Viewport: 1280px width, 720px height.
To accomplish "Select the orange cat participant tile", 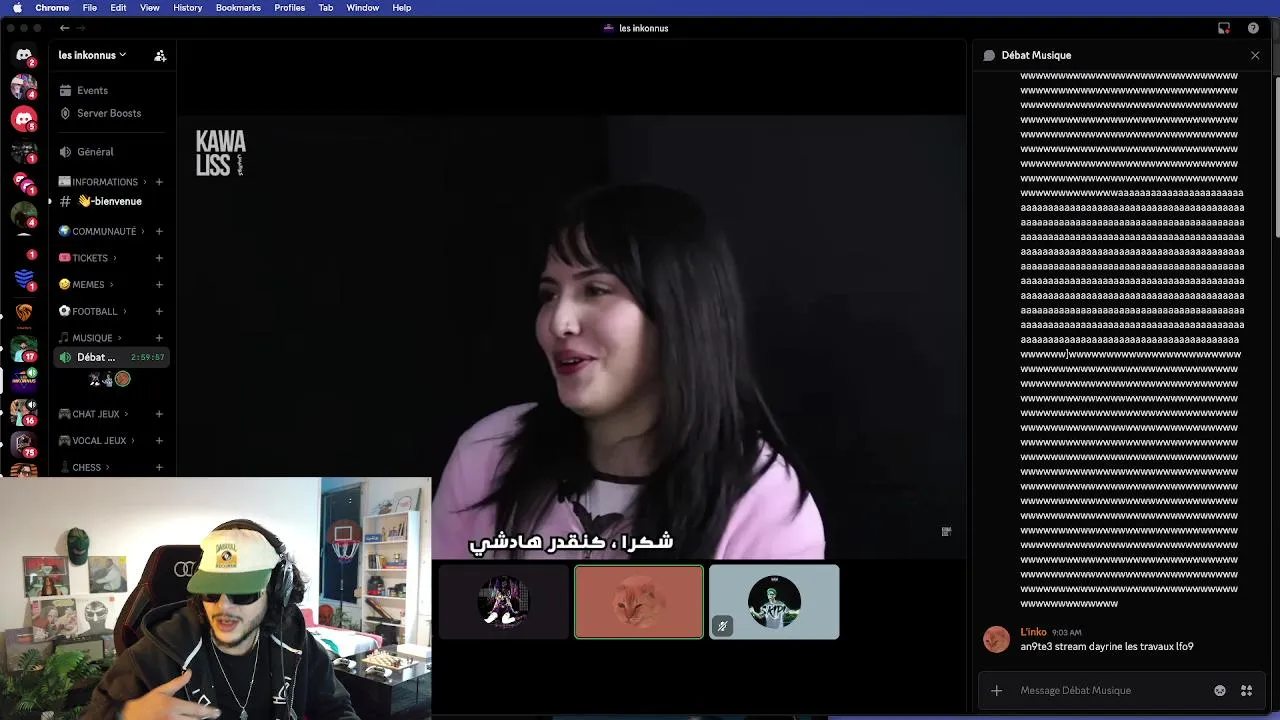I will [639, 601].
